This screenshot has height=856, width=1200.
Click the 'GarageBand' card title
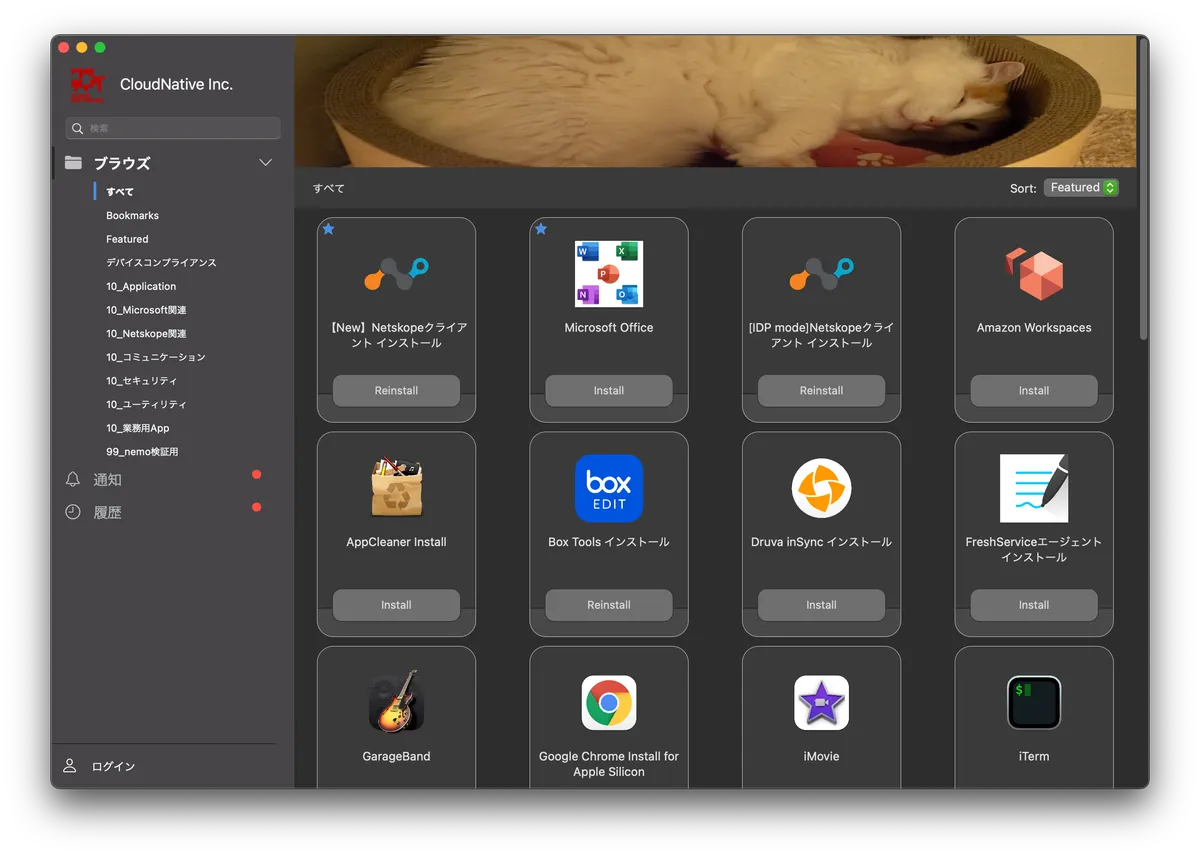tap(396, 757)
